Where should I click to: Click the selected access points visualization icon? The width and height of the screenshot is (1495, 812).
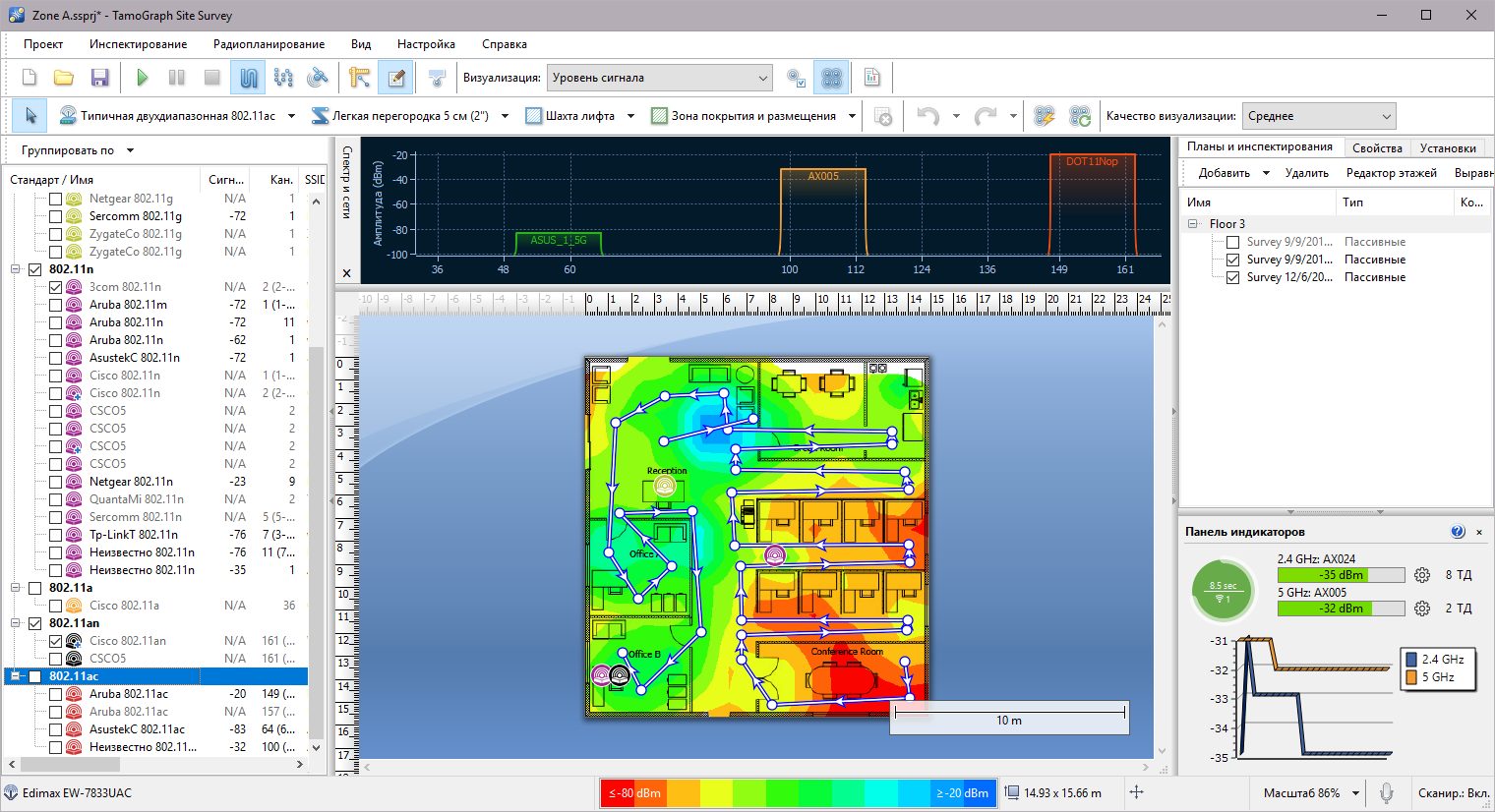click(797, 78)
